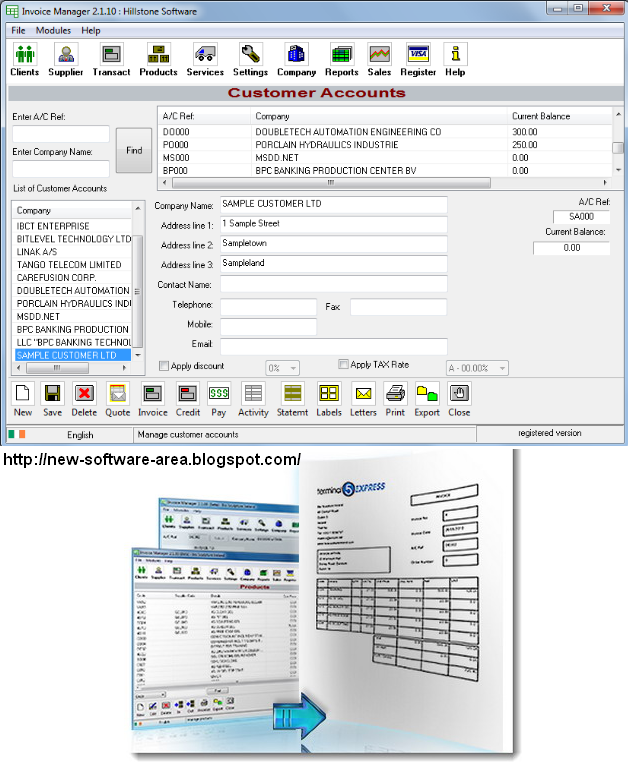Create a Quote for the customer
The image size is (631, 766).
pos(118,393)
